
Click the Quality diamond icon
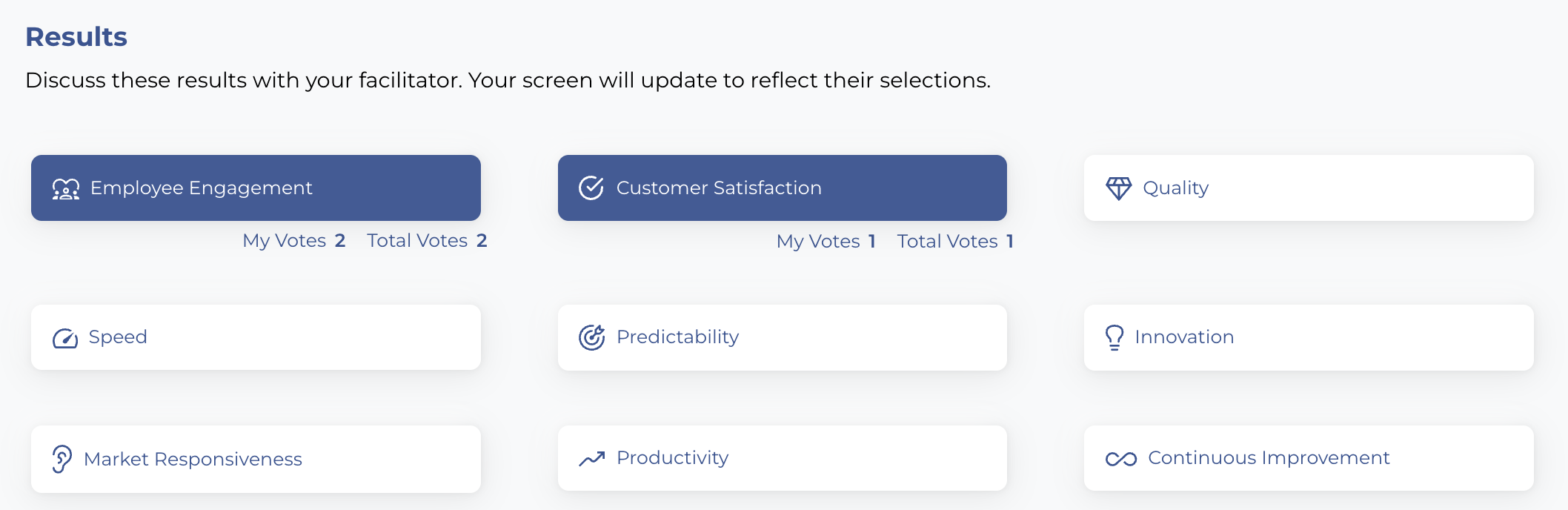(1118, 188)
